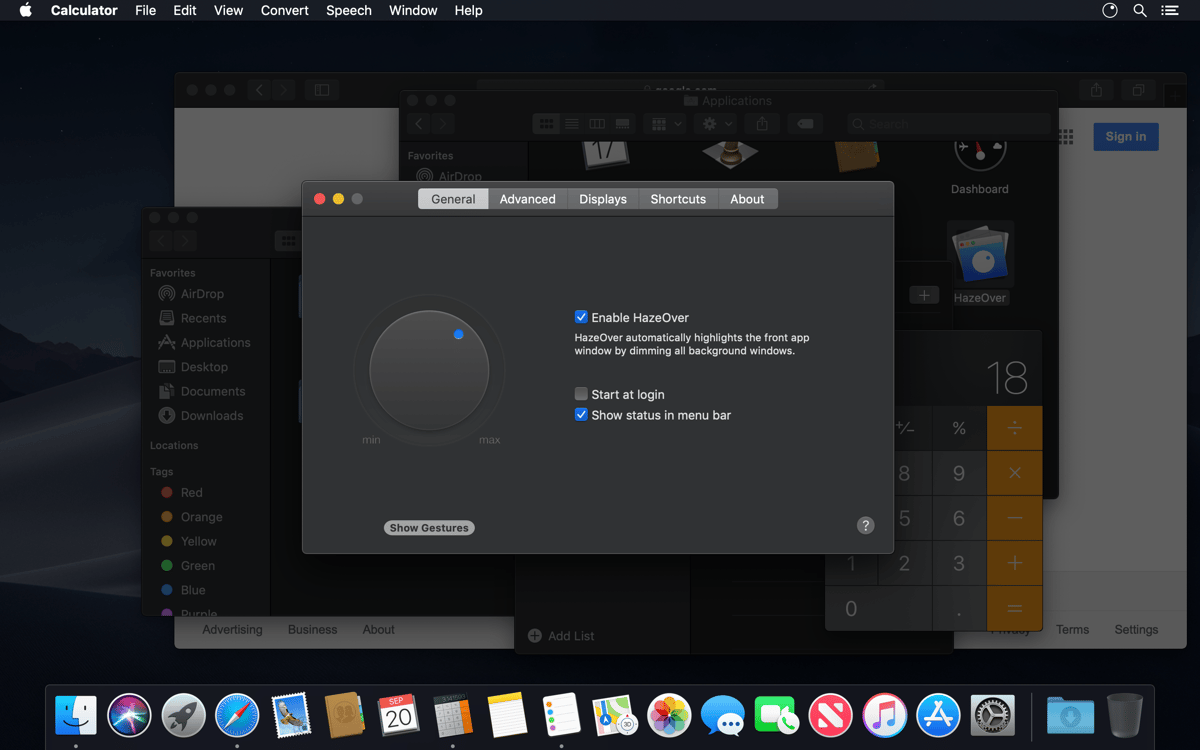
Task: Open Messages from the Dock
Action: tap(723, 715)
